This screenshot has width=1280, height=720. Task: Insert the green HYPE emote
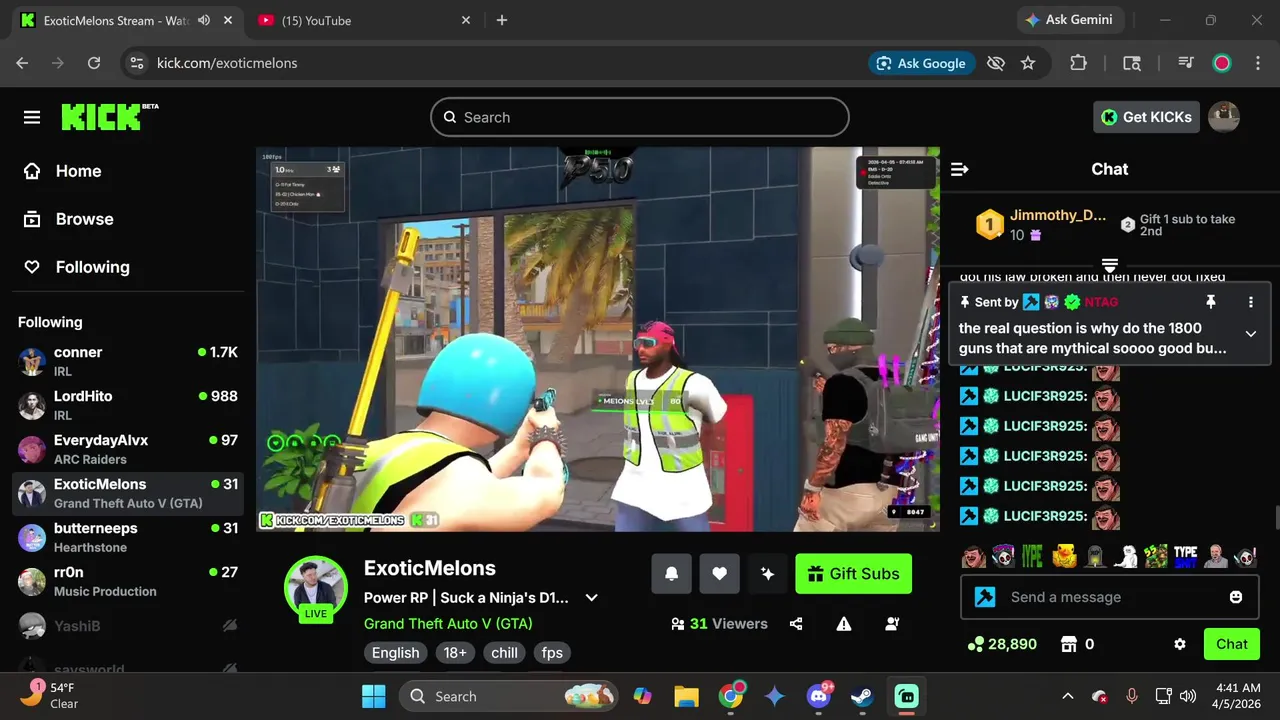[x=1032, y=556]
